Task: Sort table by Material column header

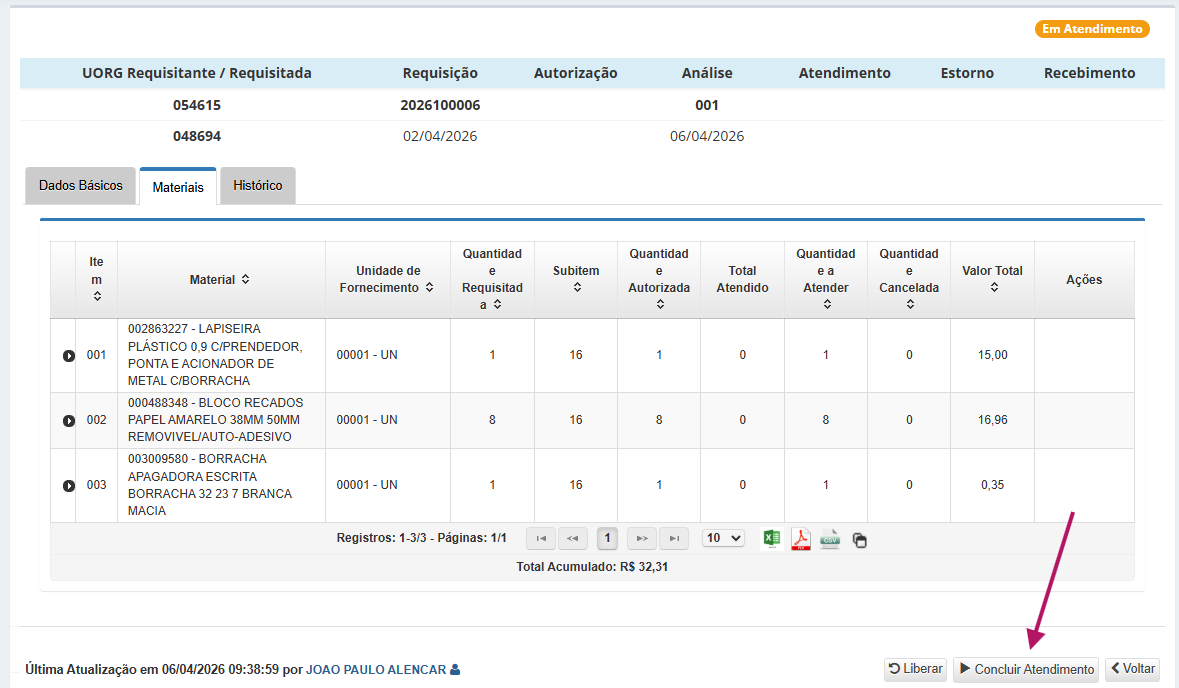Action: click(220, 280)
